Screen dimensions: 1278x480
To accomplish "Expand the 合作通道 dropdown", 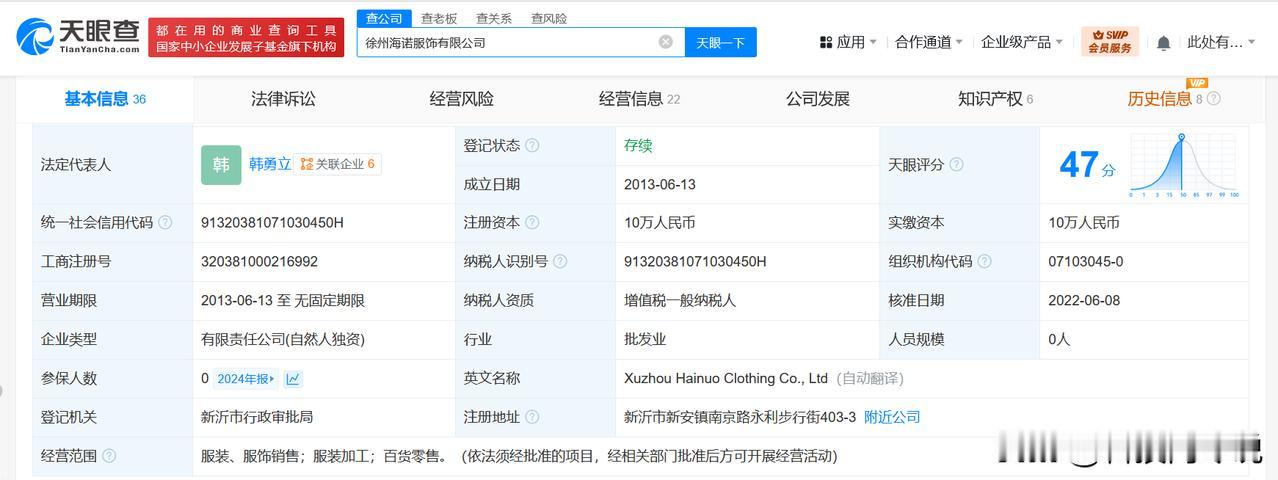I will point(929,42).
